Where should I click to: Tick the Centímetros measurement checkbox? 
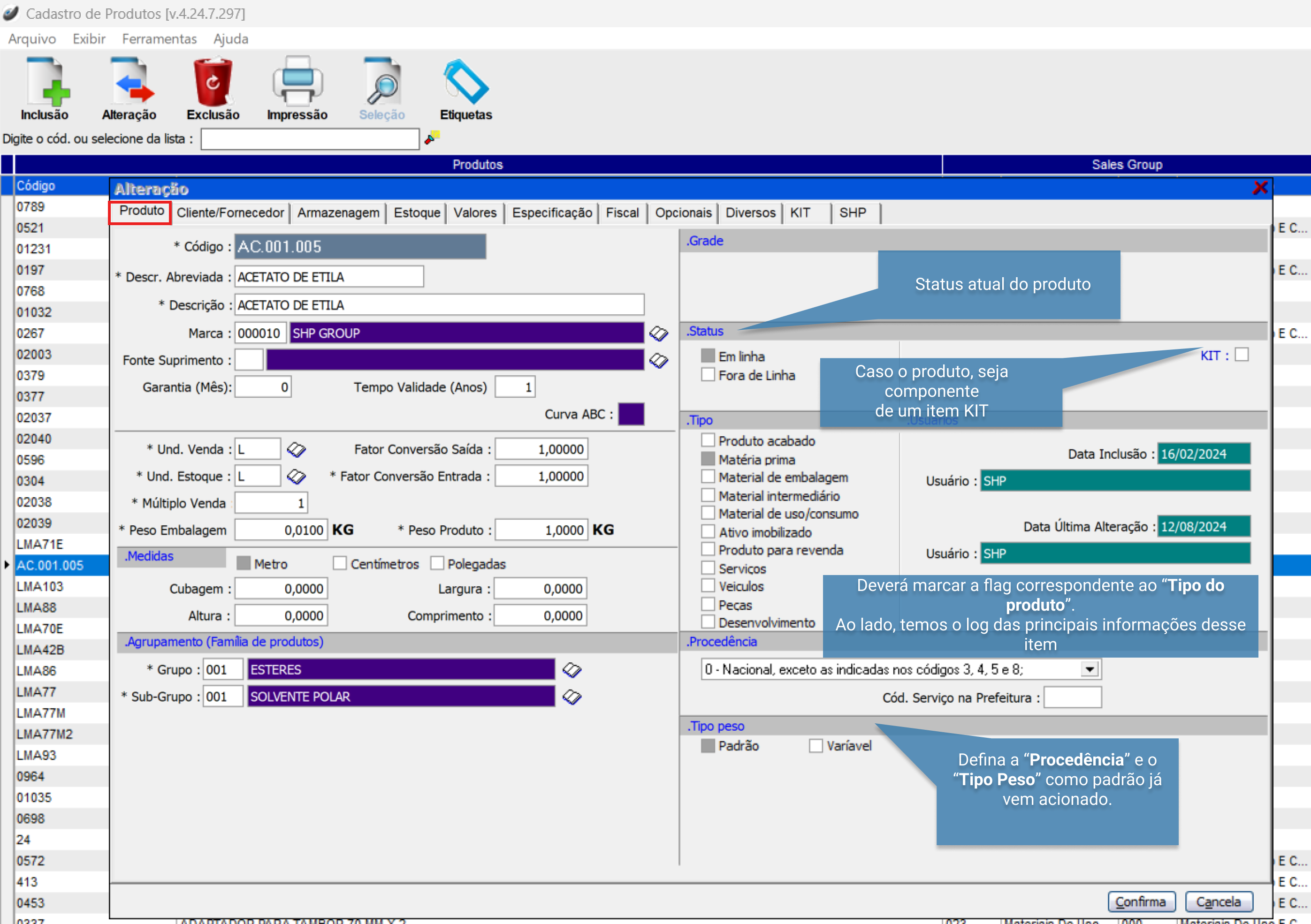340,564
